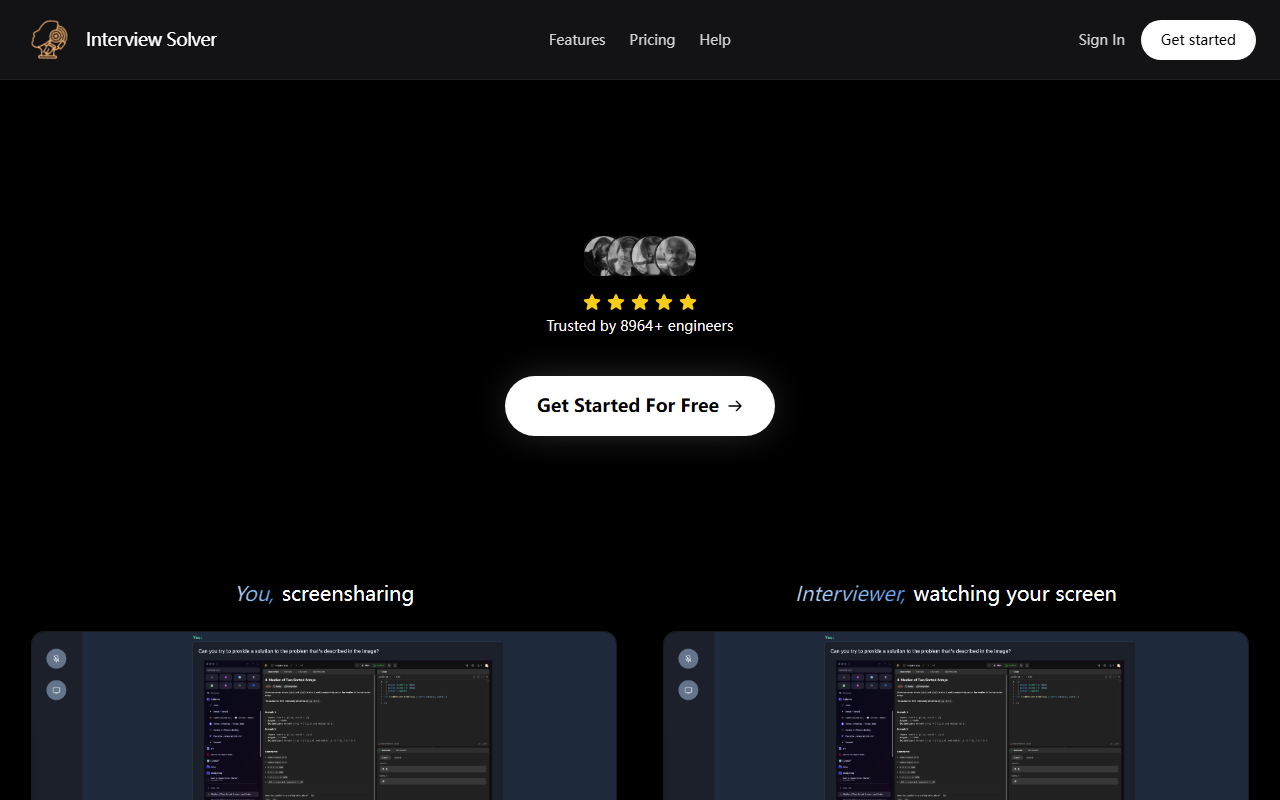Click the first gold rating star
The height and width of the screenshot is (800, 1280).
click(x=592, y=302)
